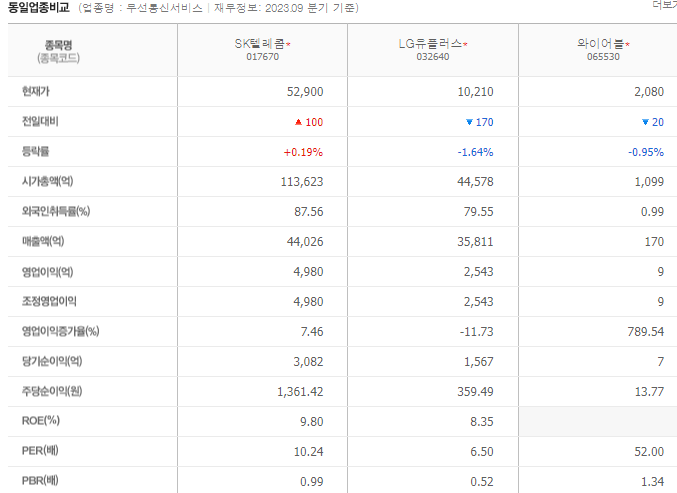The height and width of the screenshot is (493, 677).
Task: Click the 매출액(억) row label
Action: click(x=43, y=241)
